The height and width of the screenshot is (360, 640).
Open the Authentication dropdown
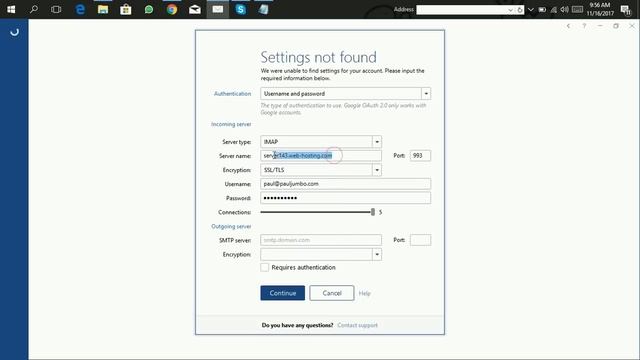pos(426,93)
